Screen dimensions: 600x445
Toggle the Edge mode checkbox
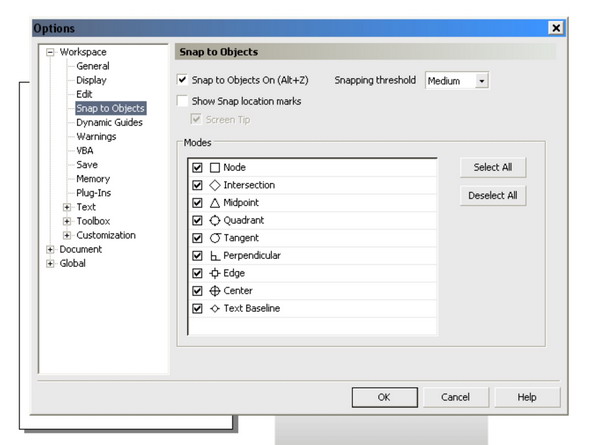coord(197,273)
